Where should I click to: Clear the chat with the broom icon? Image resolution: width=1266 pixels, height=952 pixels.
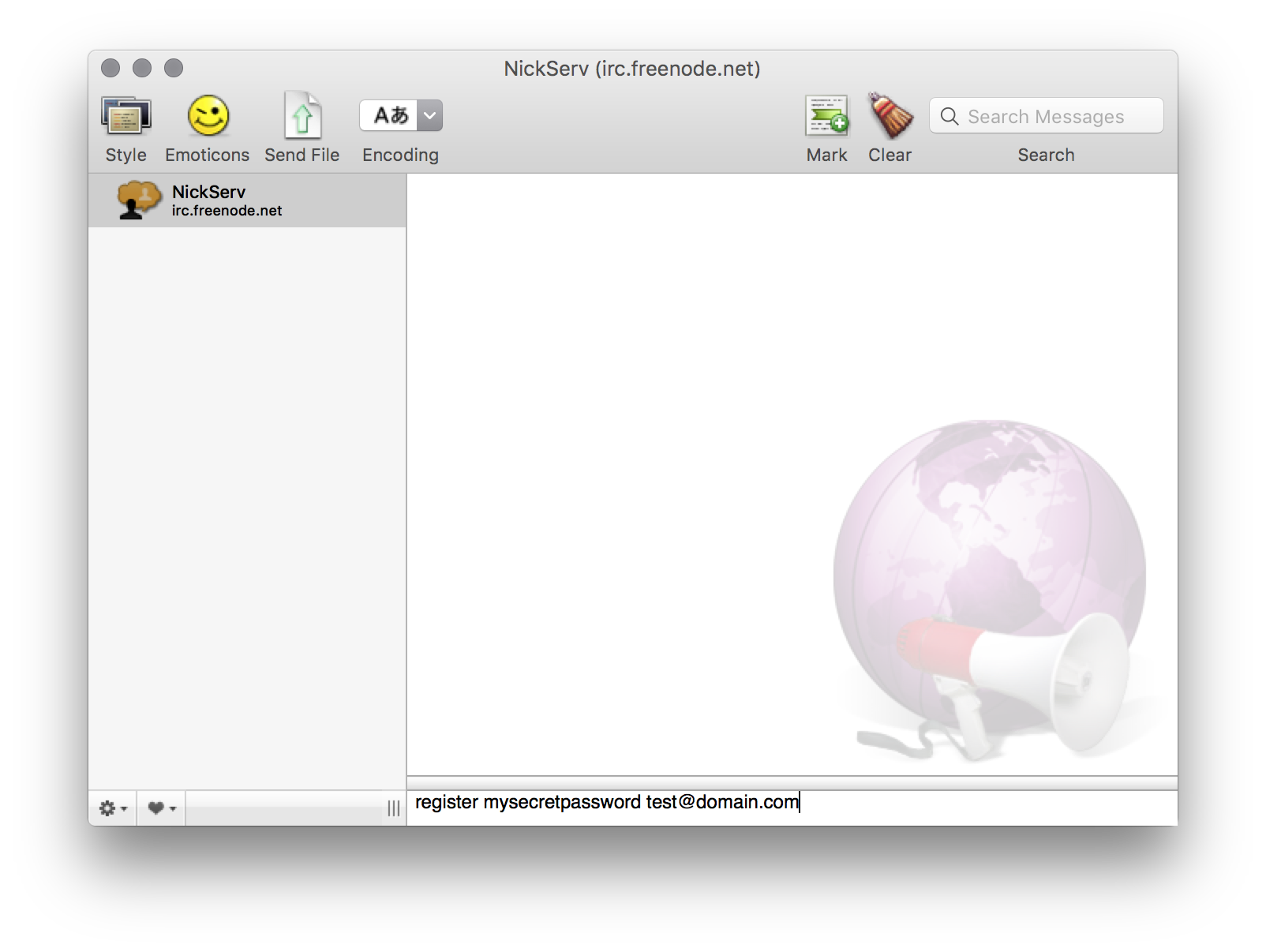[x=890, y=118]
